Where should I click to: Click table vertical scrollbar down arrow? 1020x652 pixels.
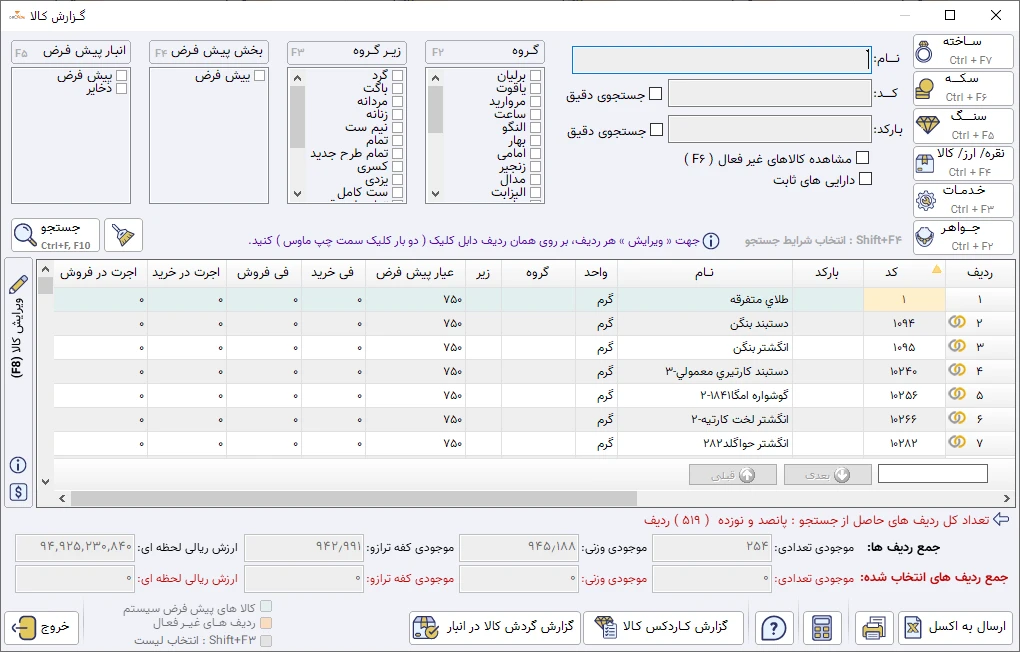45,482
